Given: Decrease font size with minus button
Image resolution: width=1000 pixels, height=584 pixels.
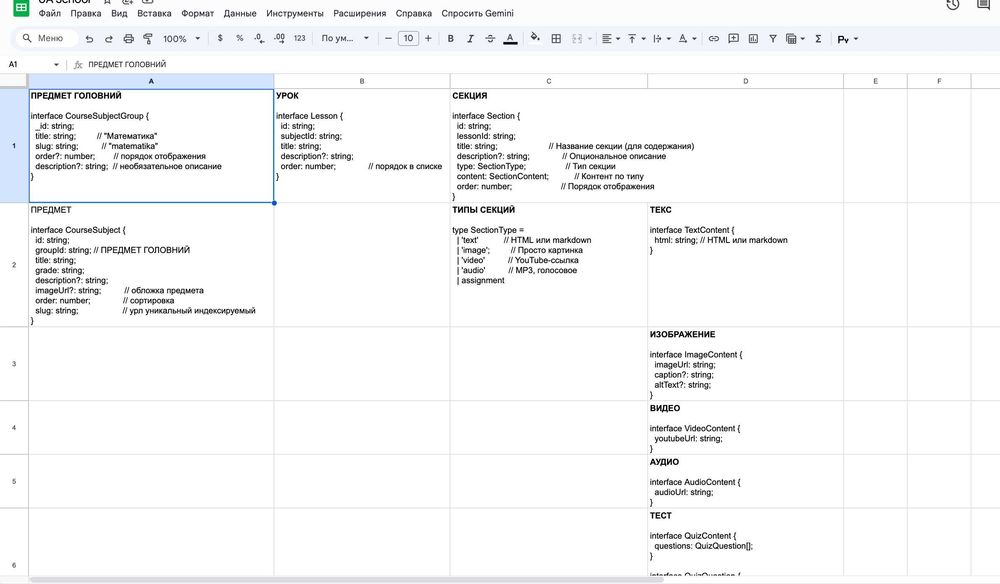Looking at the screenshot, I should point(388,38).
